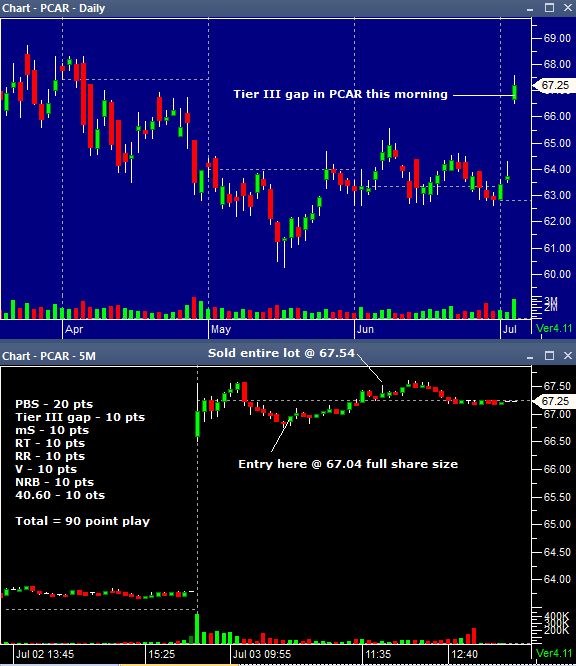Click the '40.60 - 10 ots' note

pos(60,495)
